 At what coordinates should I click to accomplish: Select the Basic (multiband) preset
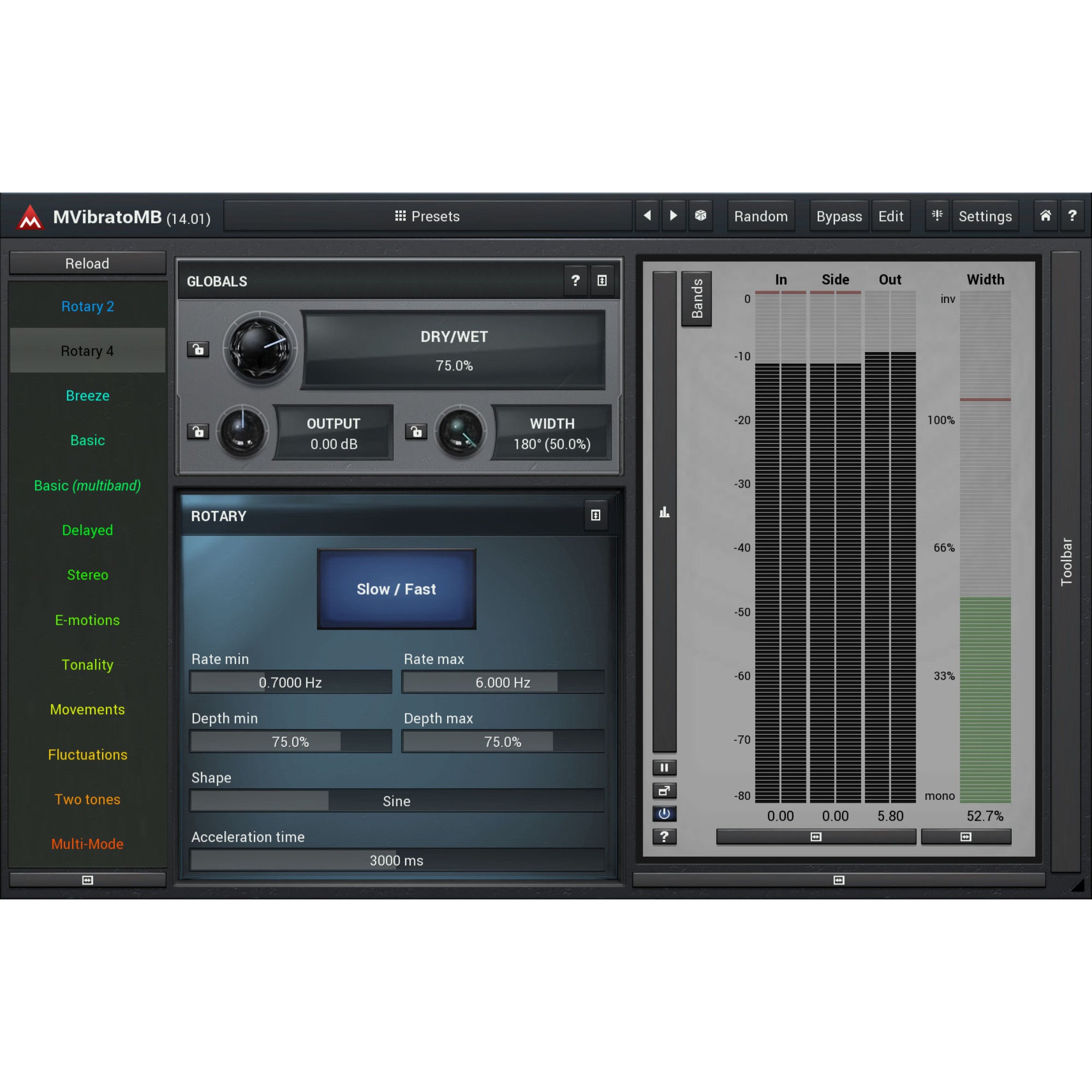(x=87, y=485)
